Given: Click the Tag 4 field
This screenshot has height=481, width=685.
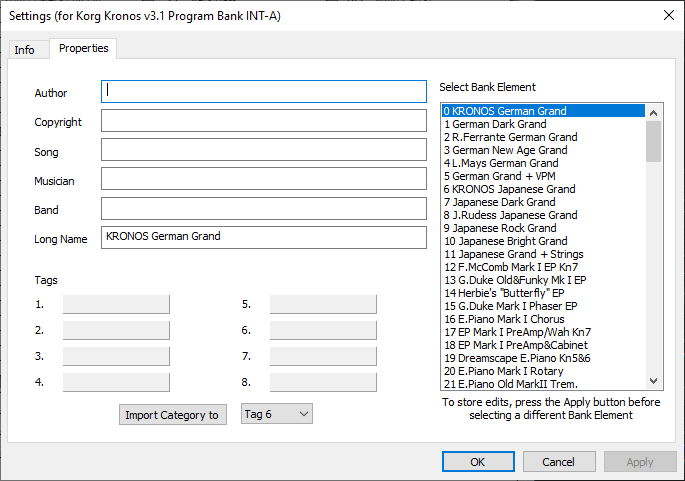Looking at the screenshot, I should pos(116,382).
